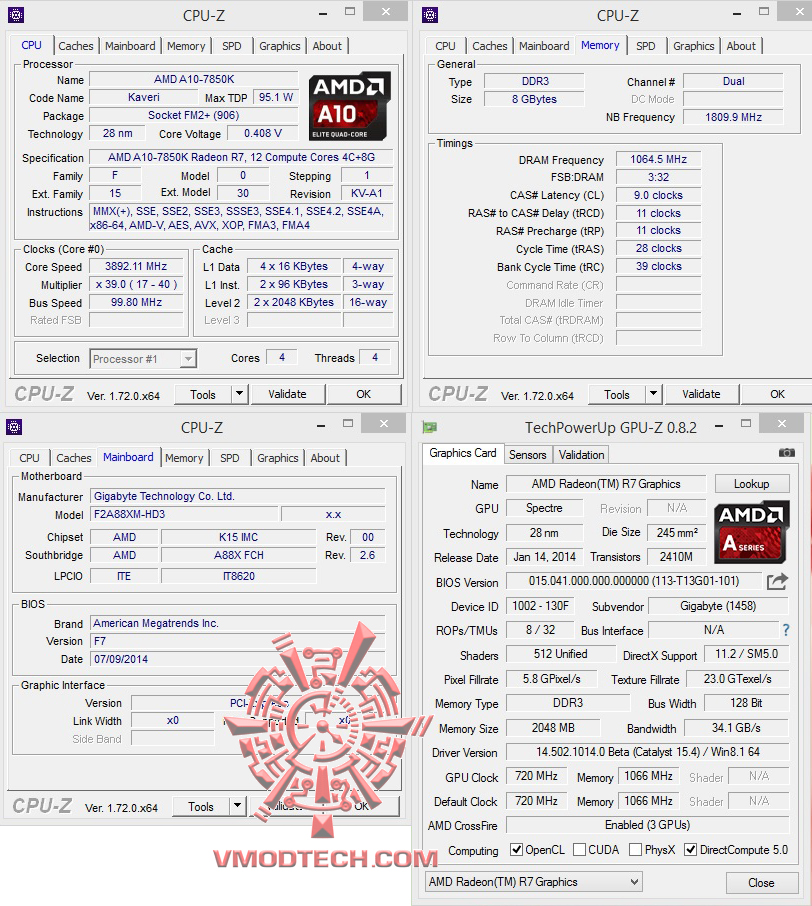Click the CPU-Z app icon in Mainboard window title bar

[14, 427]
